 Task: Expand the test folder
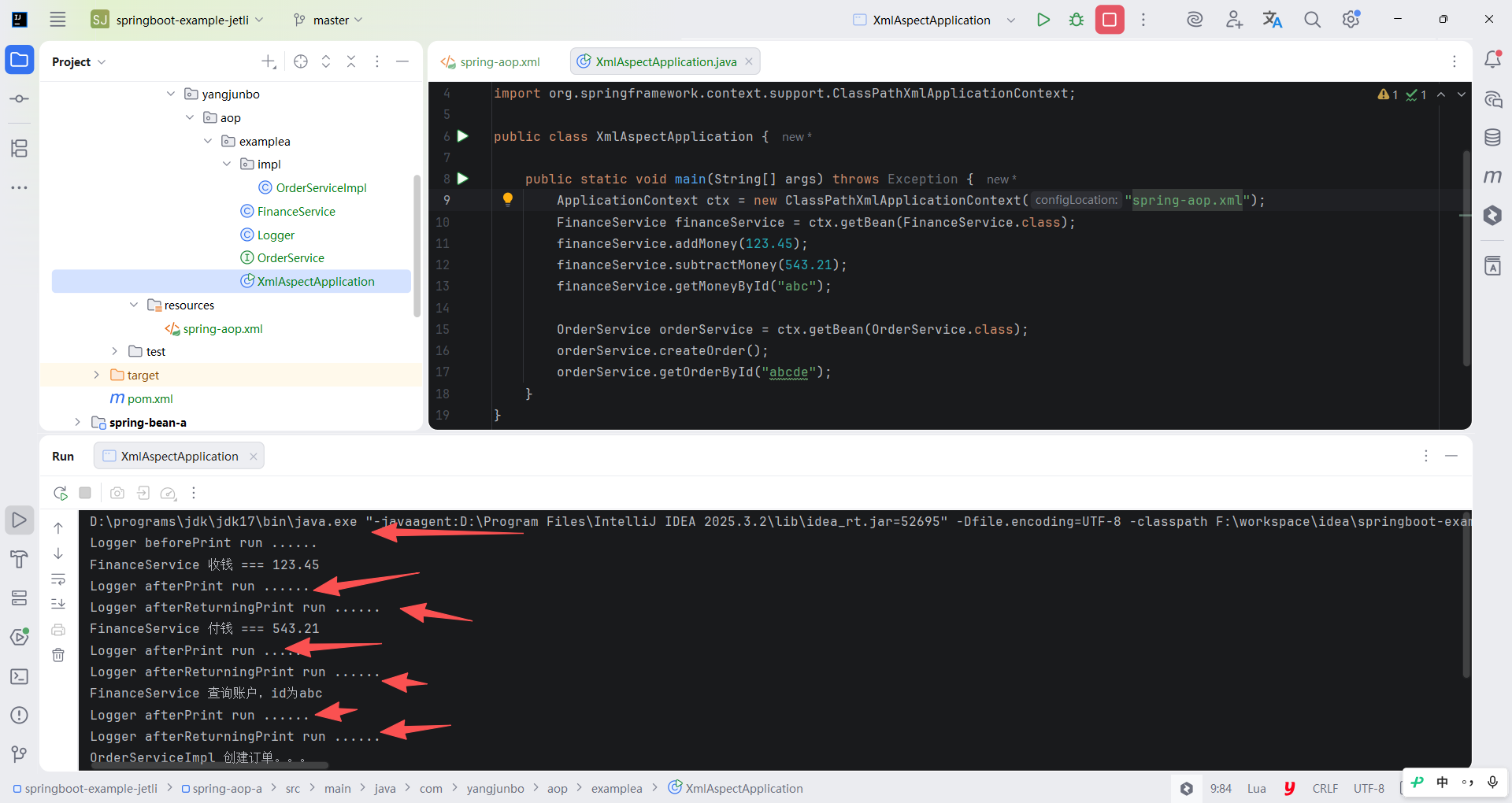pyautogui.click(x=115, y=351)
